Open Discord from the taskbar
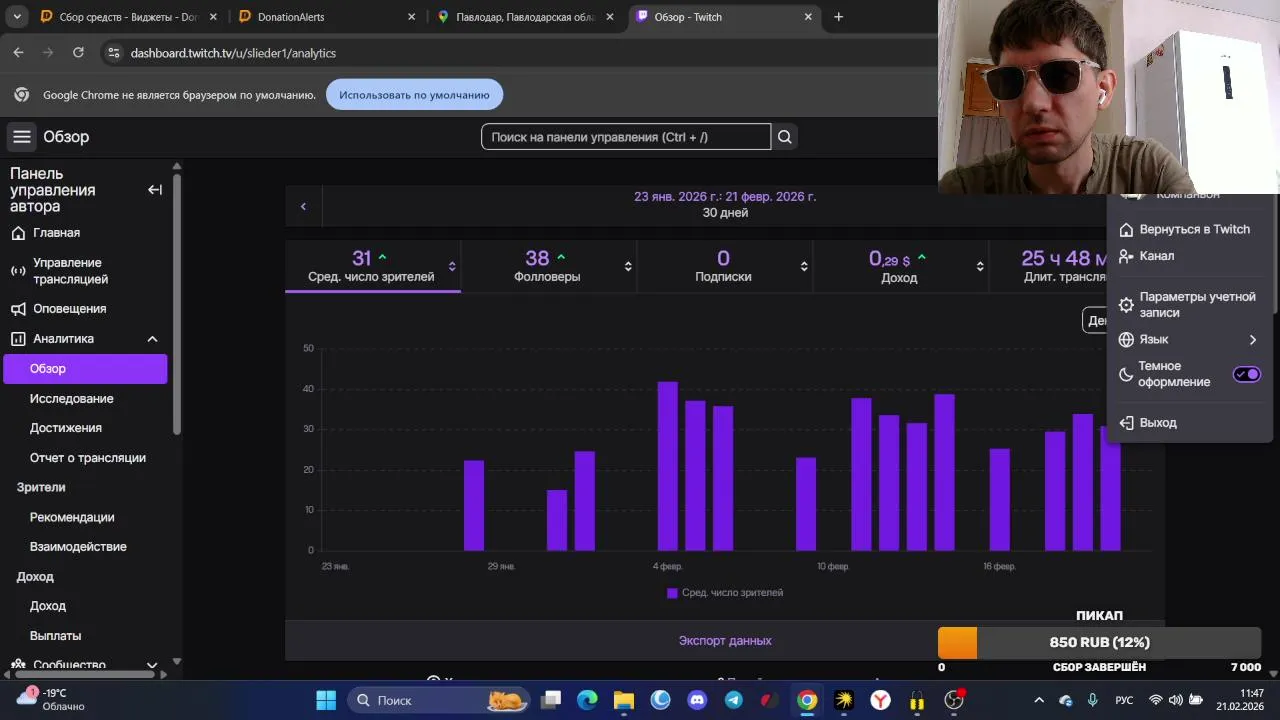 click(x=697, y=700)
